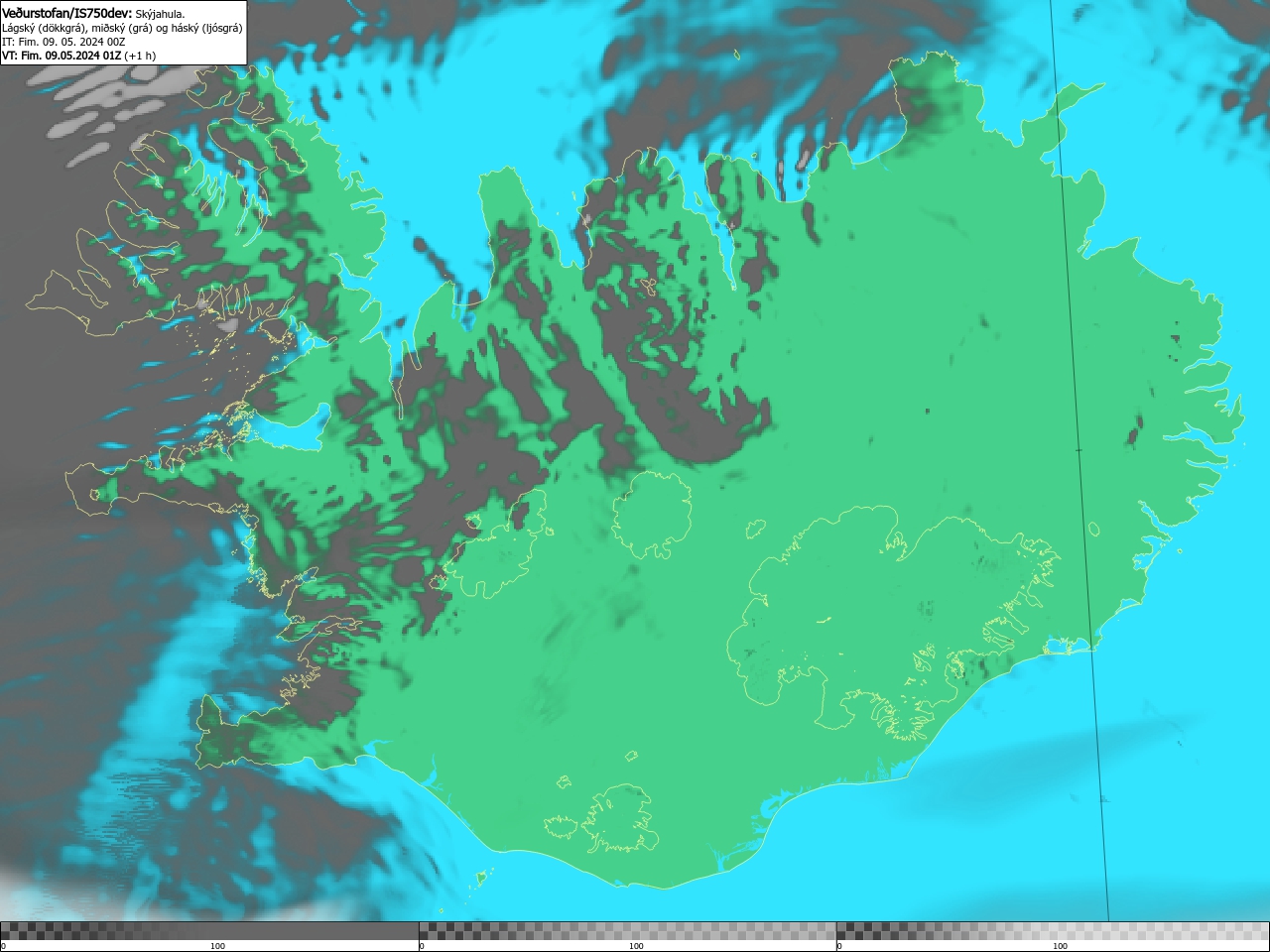This screenshot has height=952, width=1270.
Task: Click the "VT: Fim. 09.05.2024 01Z" valid time
Action: (62, 56)
